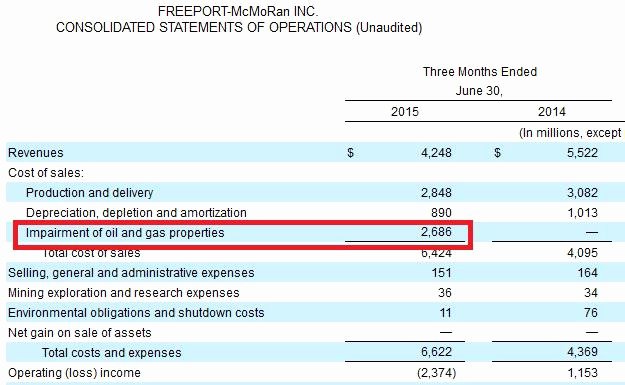Click Depreciation, depletion and amortization label

coord(136,213)
